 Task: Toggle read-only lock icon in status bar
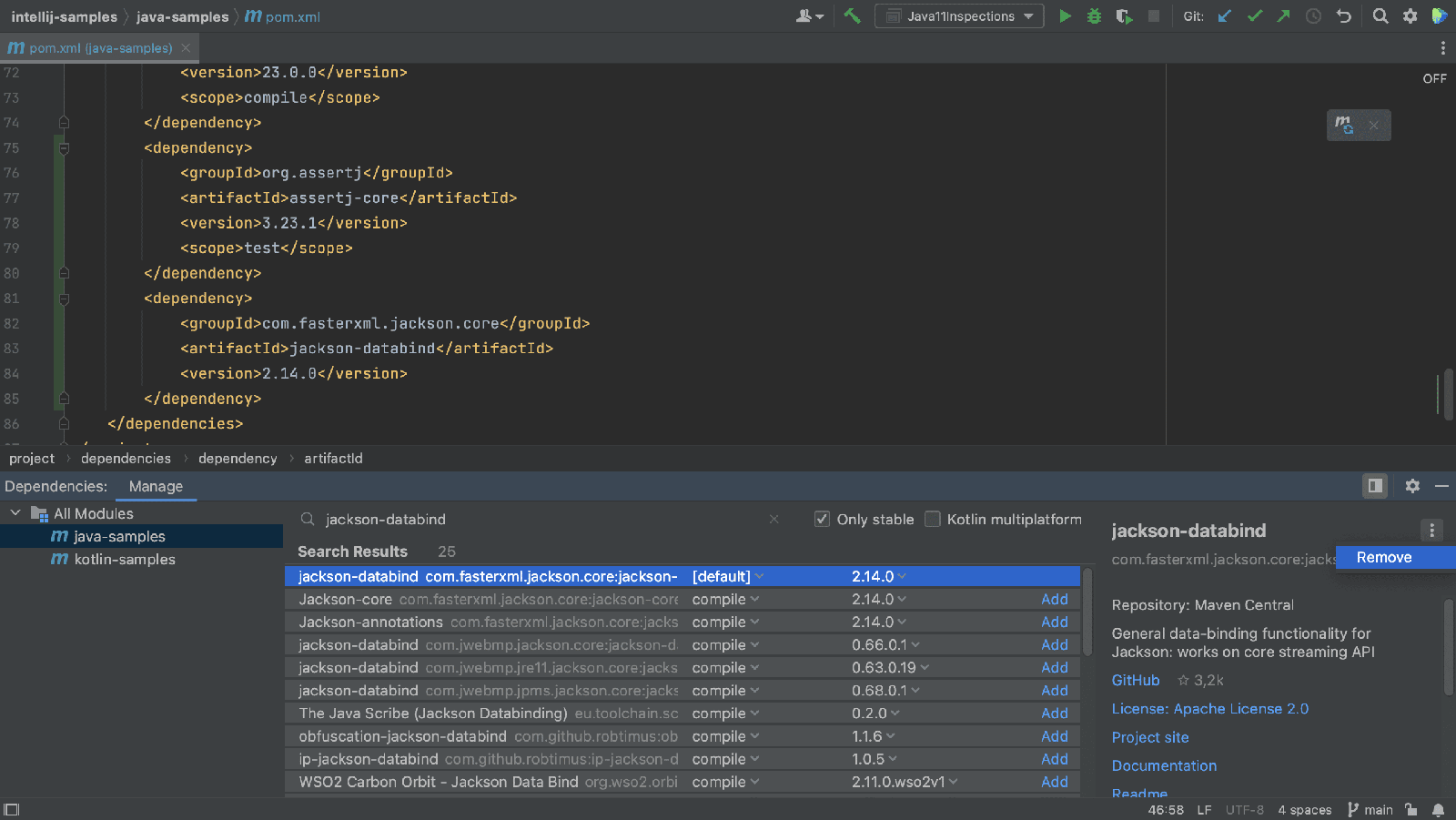(x=1410, y=810)
